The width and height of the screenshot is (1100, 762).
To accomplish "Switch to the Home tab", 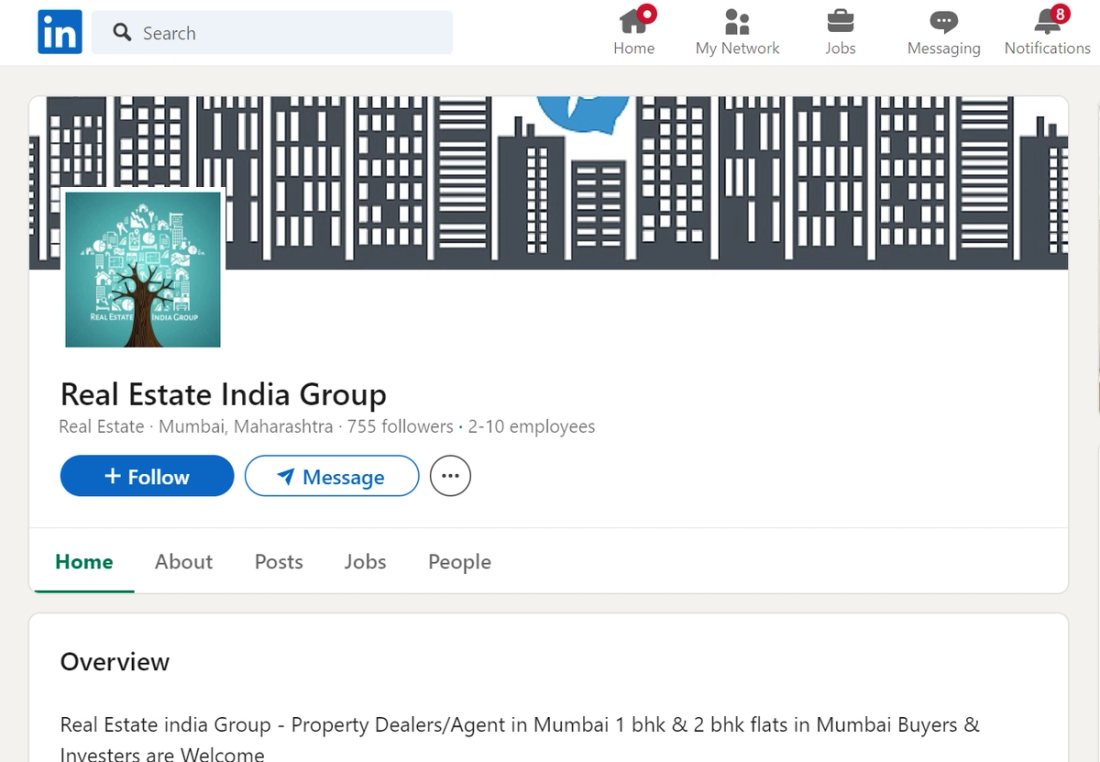I will 84,562.
